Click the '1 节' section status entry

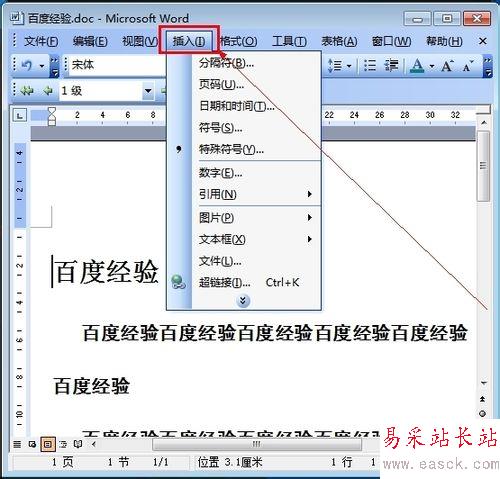coord(118,462)
